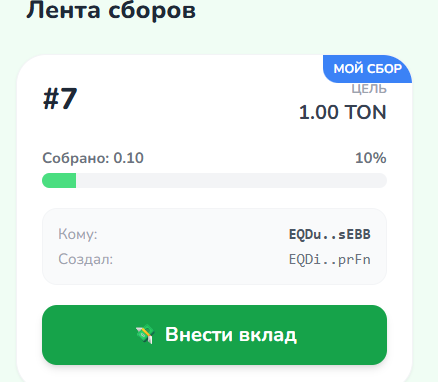The height and width of the screenshot is (382, 438).
Task: Click the word "вклад" on green button
Action: click(x=268, y=335)
